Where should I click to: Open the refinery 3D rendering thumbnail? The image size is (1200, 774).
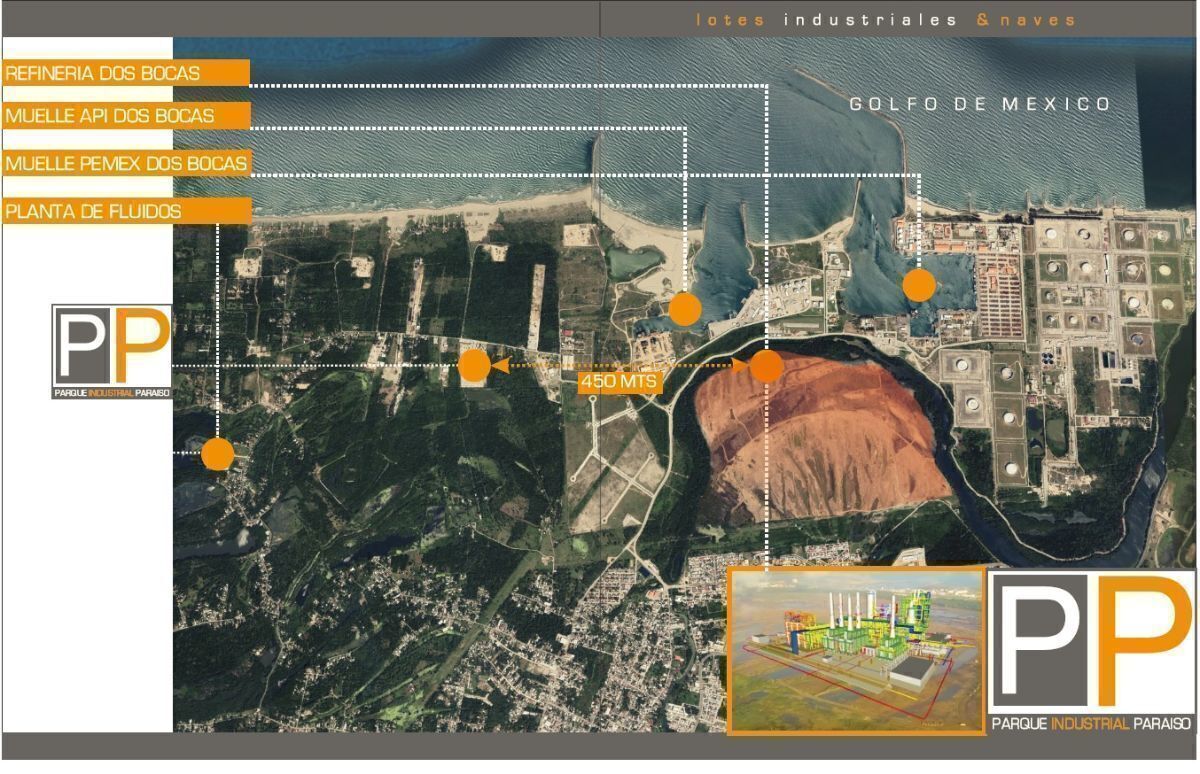coord(855,650)
